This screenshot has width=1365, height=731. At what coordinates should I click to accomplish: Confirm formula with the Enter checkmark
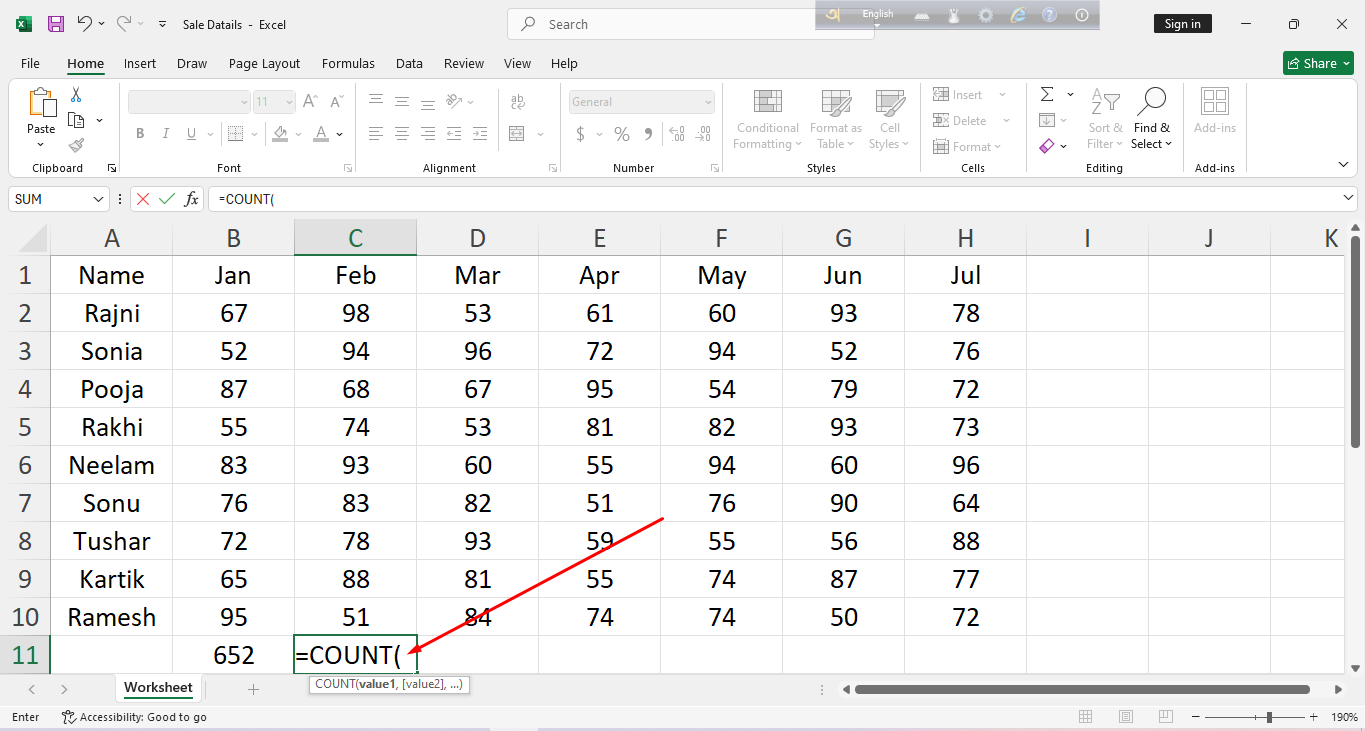166,199
